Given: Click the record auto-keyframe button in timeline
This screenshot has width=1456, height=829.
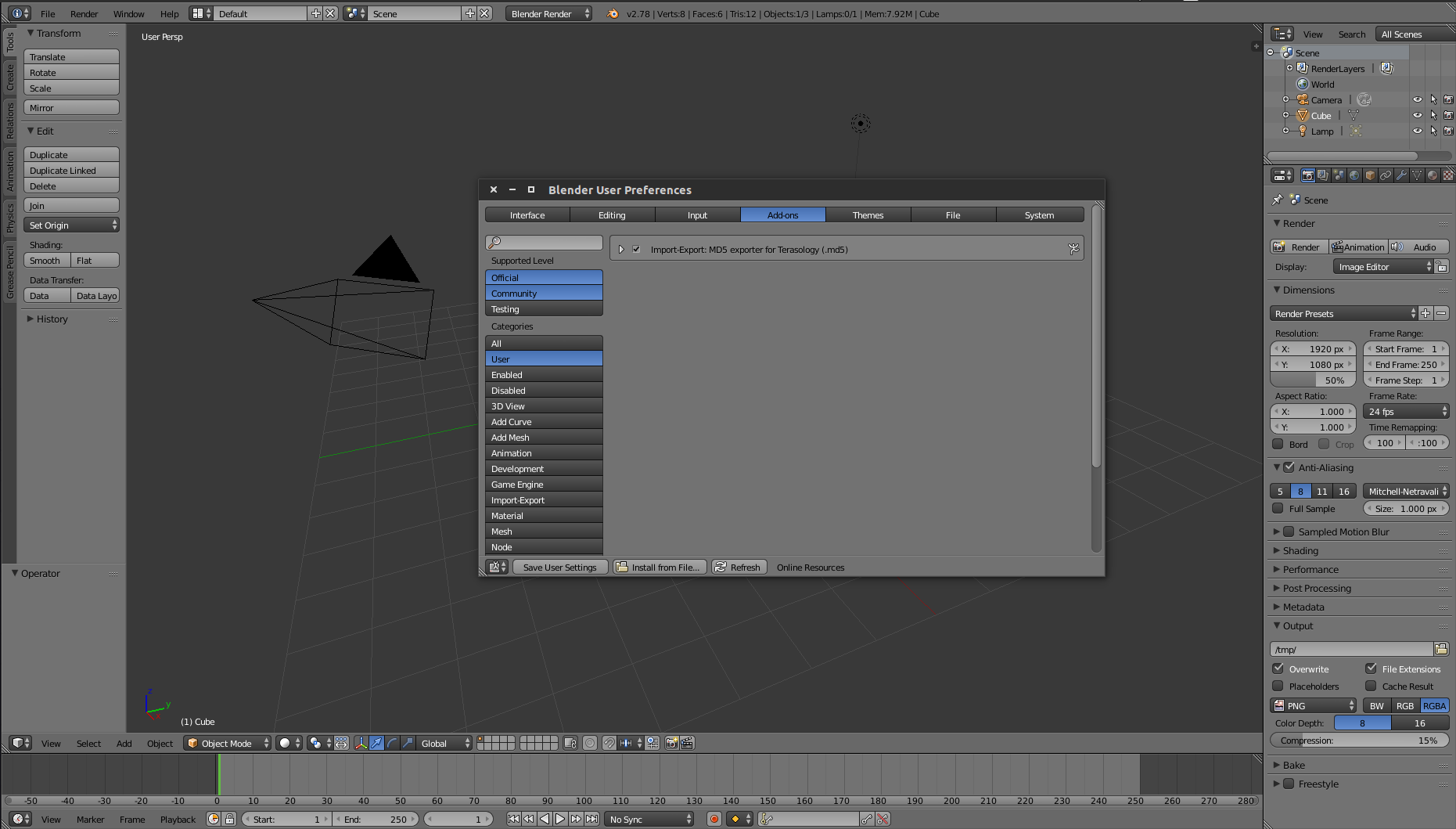Looking at the screenshot, I should [x=714, y=819].
